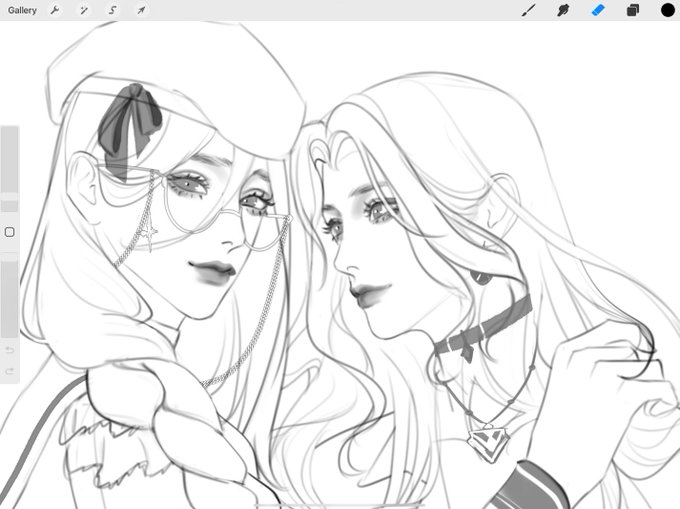Activate the Transform arrow tool
680x509 pixels.
141,10
